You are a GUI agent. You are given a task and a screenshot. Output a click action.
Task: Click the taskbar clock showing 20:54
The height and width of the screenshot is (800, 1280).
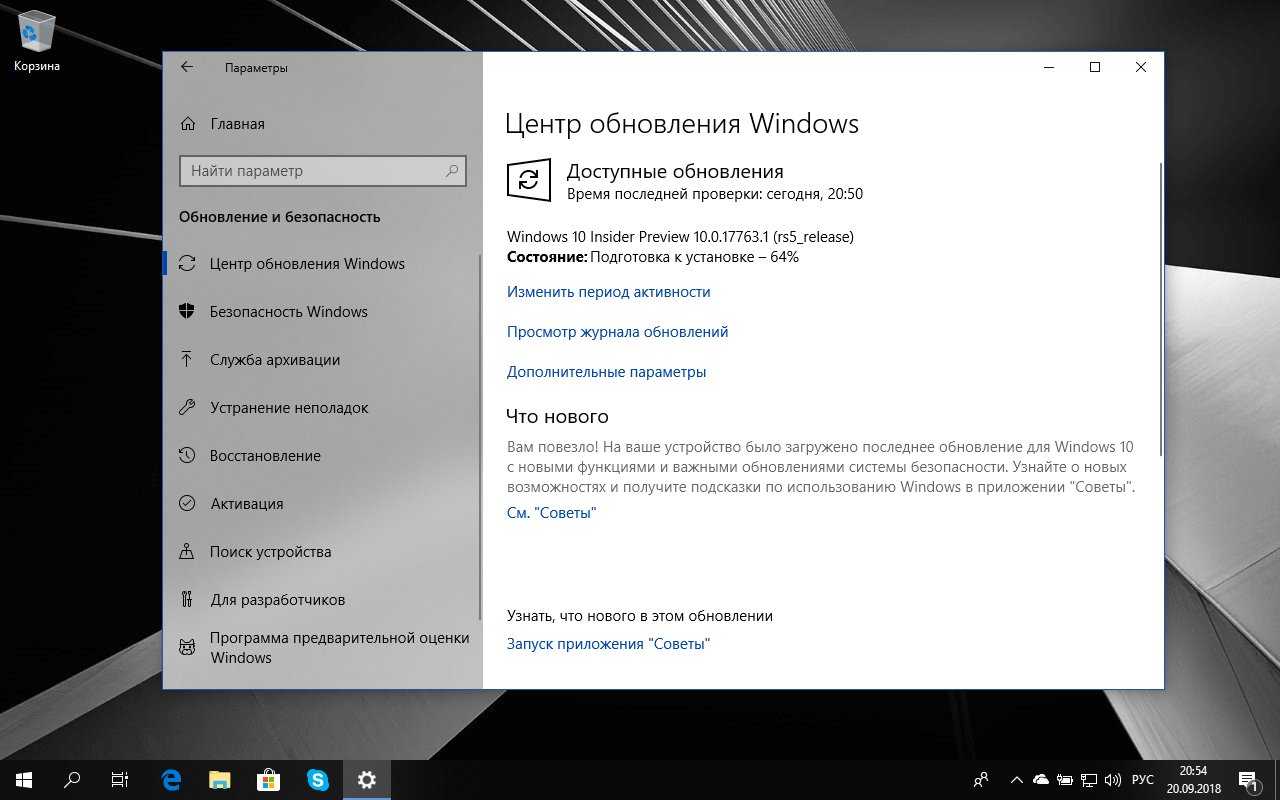pos(1193,780)
